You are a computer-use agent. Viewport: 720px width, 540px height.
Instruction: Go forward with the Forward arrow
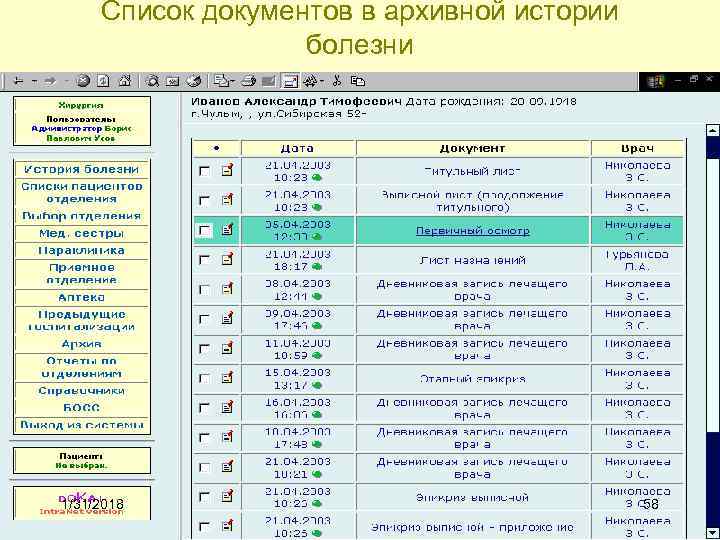coord(51,81)
